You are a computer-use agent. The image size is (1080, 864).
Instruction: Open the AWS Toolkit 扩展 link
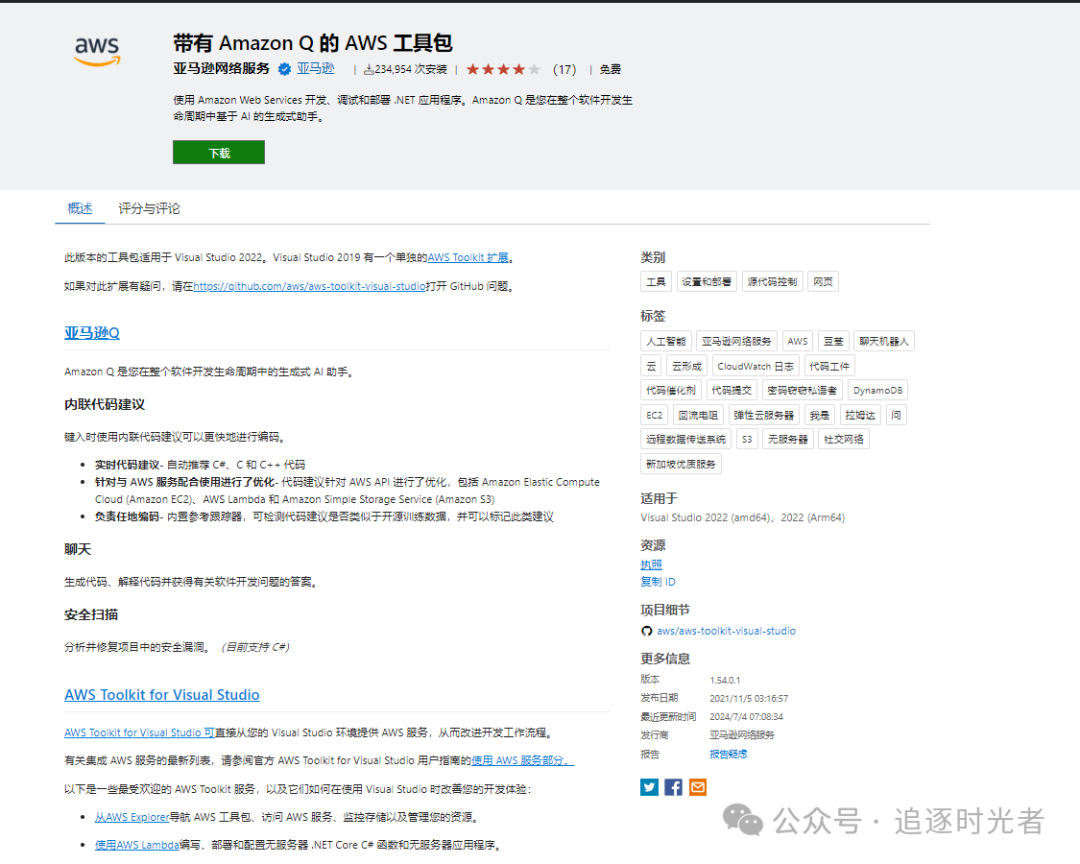coord(468,257)
